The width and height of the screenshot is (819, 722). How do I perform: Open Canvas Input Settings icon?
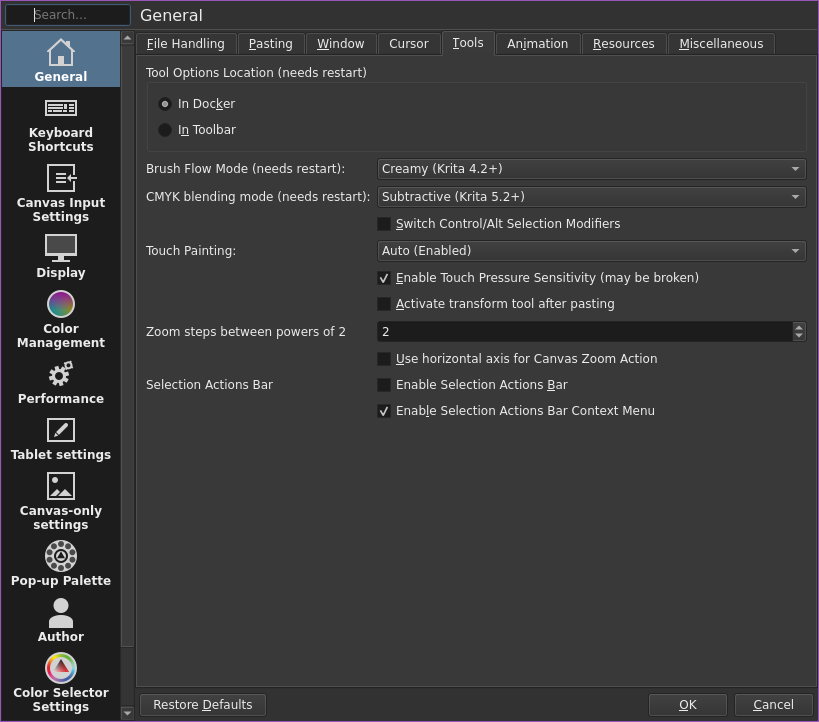(61, 178)
